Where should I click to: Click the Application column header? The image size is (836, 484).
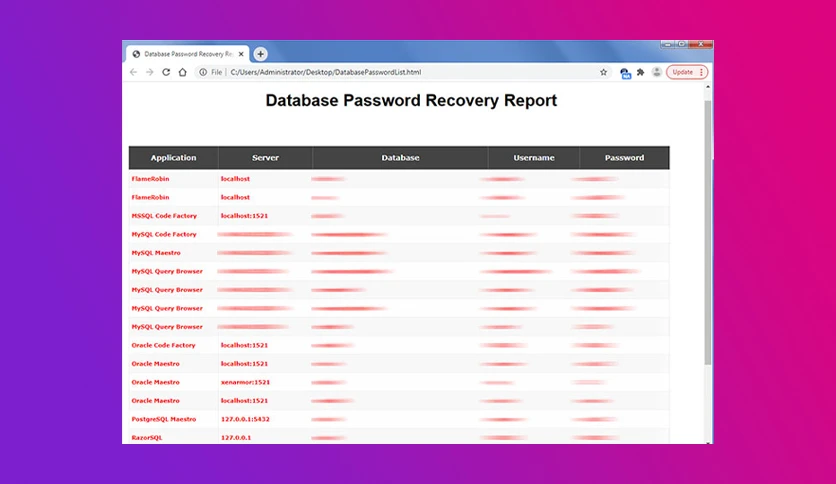[173, 158]
